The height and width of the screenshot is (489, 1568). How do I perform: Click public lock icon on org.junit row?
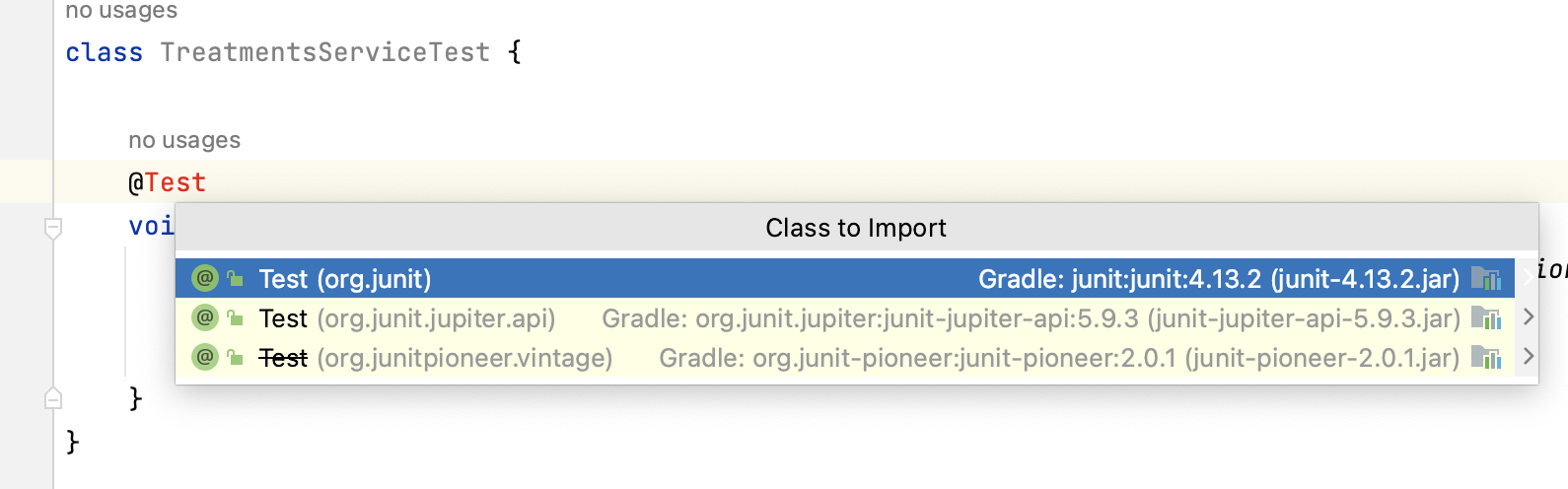(x=235, y=278)
